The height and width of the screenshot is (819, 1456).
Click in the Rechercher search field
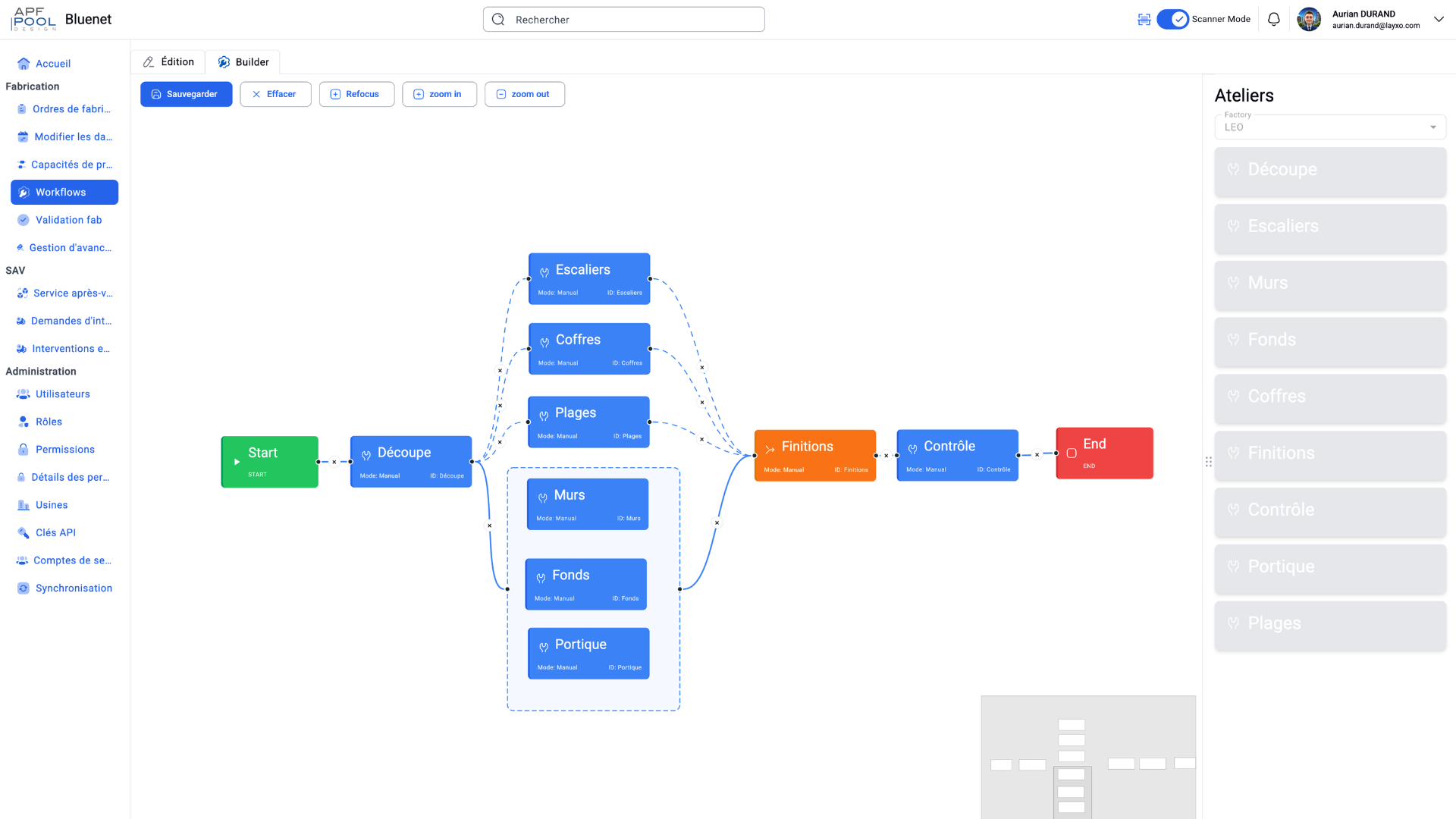pyautogui.click(x=623, y=20)
